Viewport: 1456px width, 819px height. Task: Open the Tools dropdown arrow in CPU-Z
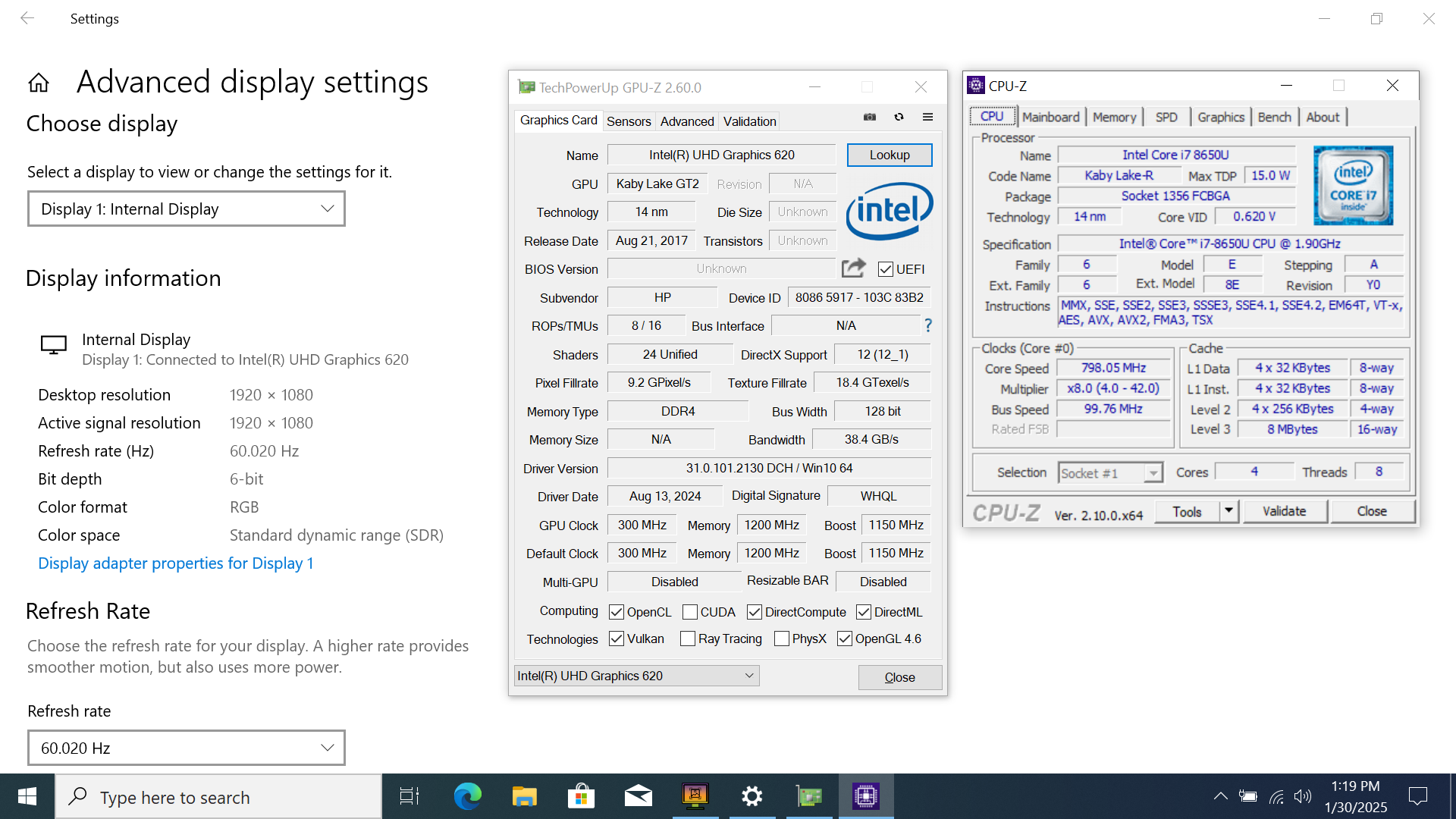tap(1229, 511)
